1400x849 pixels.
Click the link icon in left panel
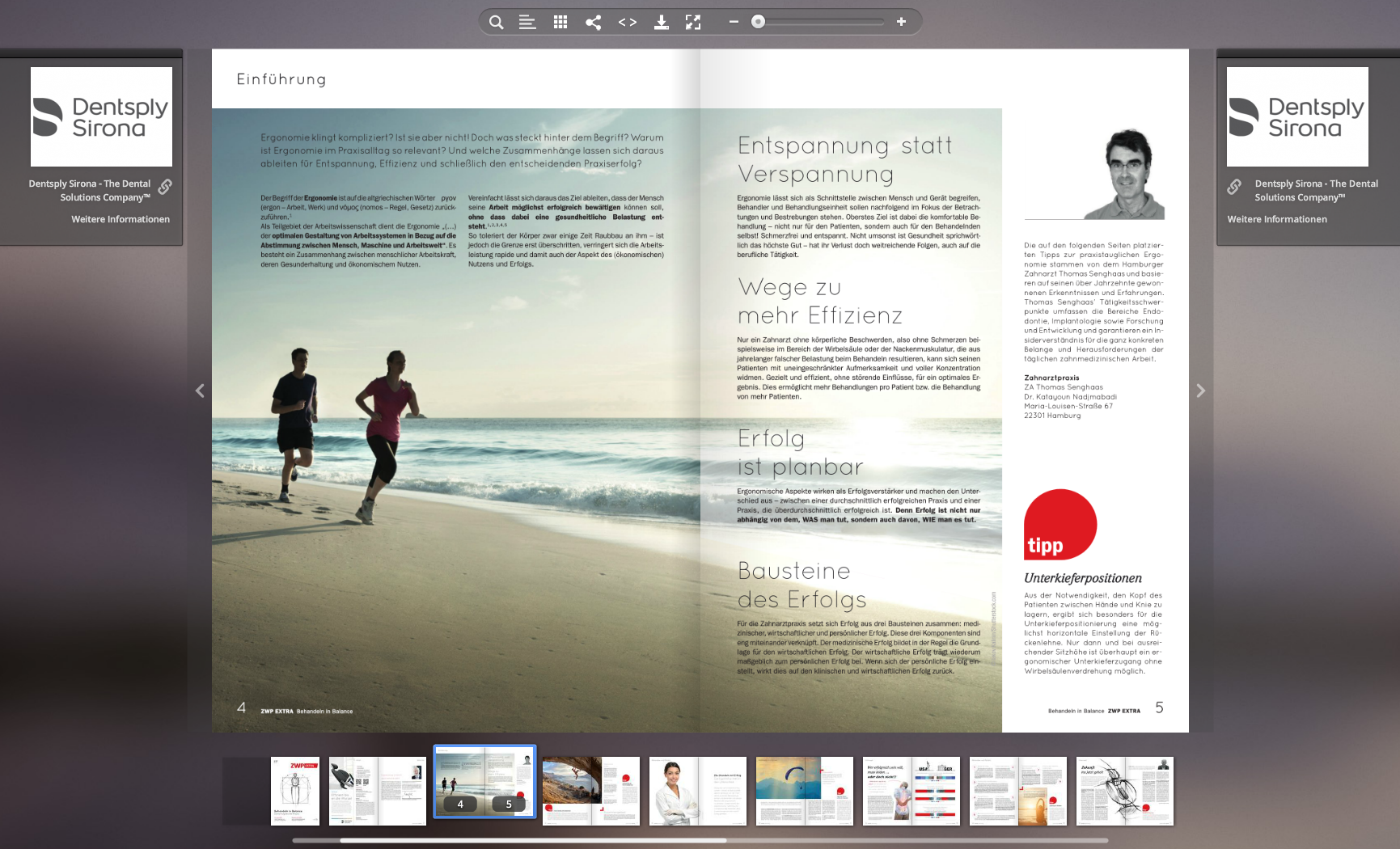(165, 187)
